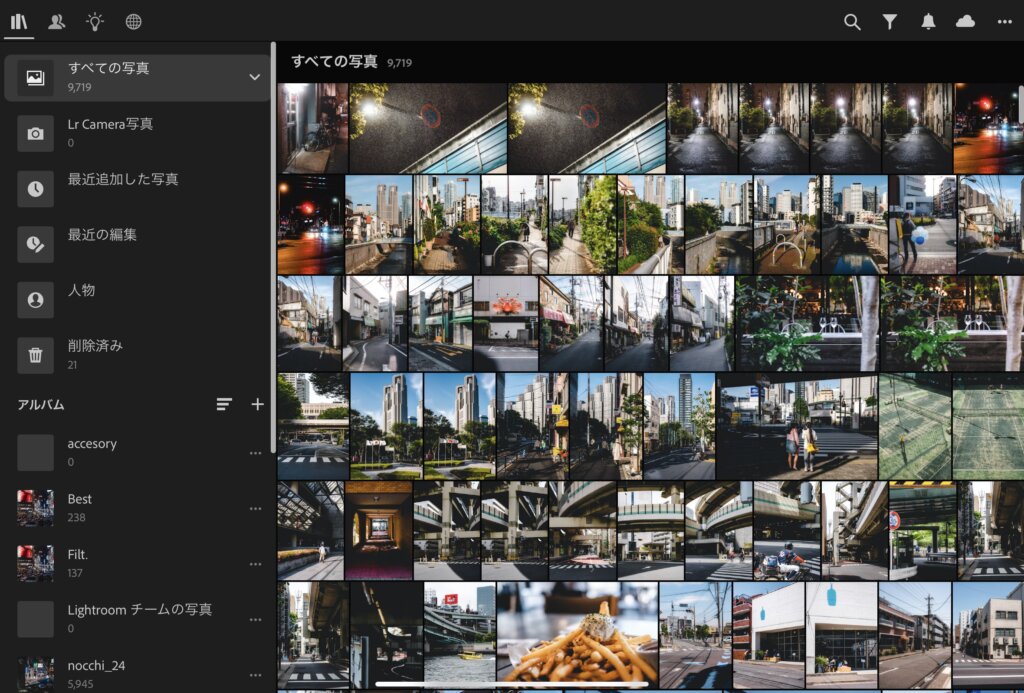Click the clock icon for recently added
The image size is (1024, 693).
tap(35, 189)
